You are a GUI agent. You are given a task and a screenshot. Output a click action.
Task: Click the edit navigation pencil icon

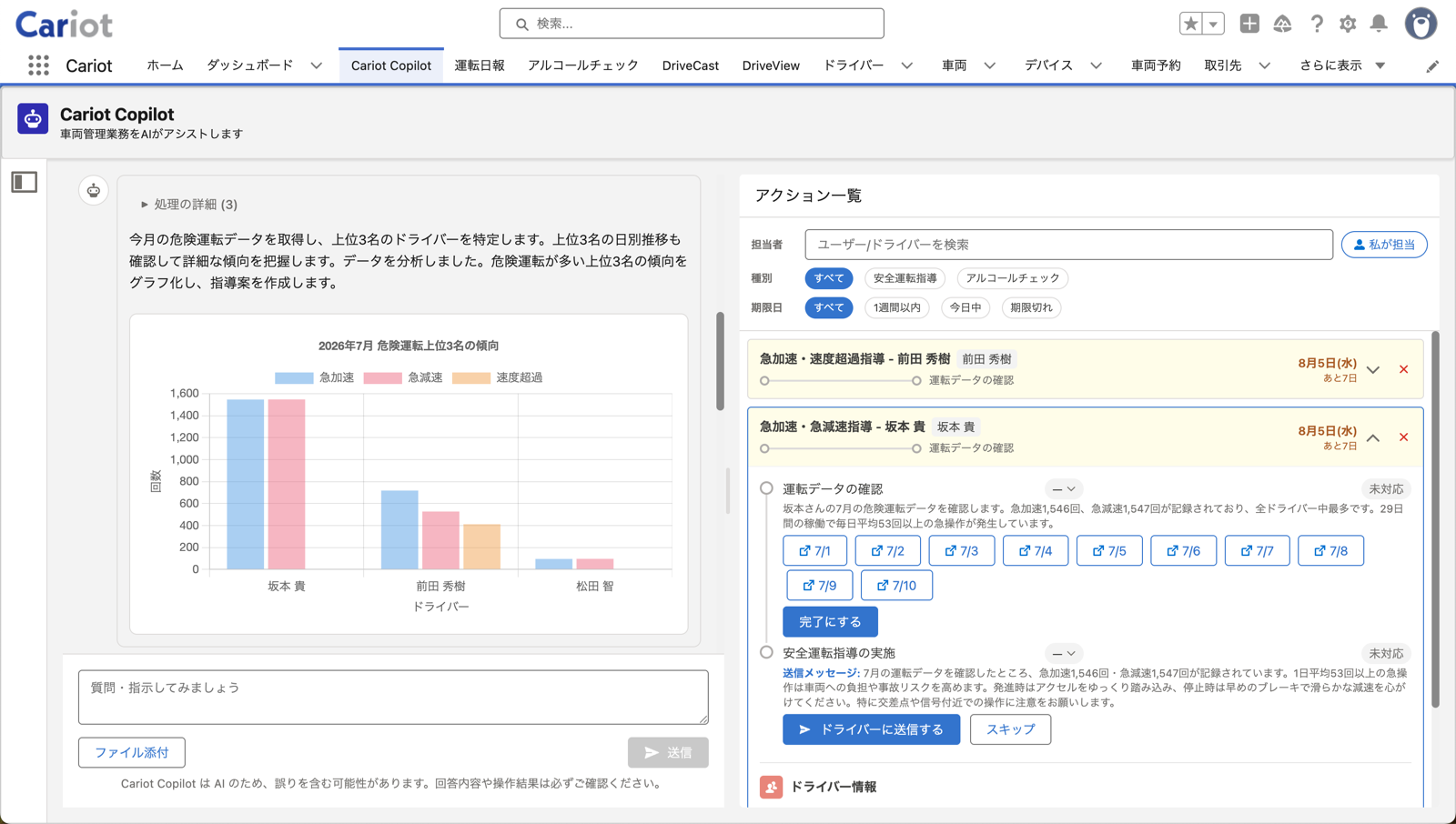pyautogui.click(x=1432, y=65)
